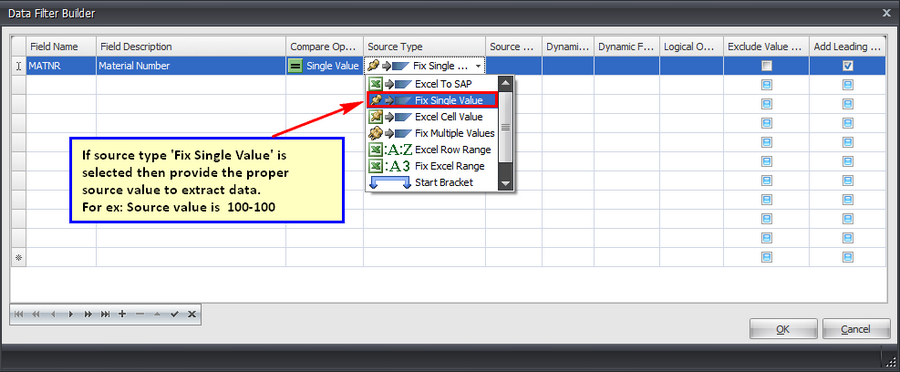Click the Exclude Value column header
The image size is (900, 372).
tap(767, 46)
